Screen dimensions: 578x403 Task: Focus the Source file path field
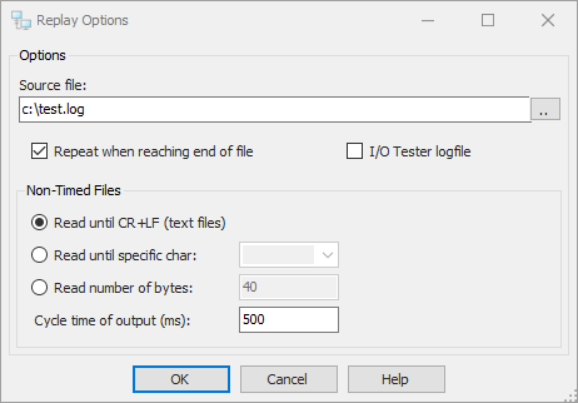(x=275, y=110)
